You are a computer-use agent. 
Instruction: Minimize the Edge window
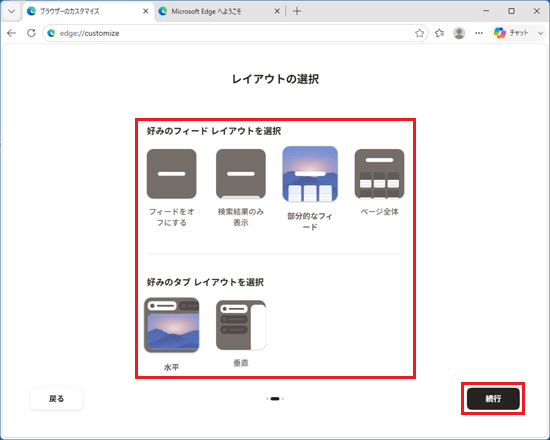click(486, 11)
